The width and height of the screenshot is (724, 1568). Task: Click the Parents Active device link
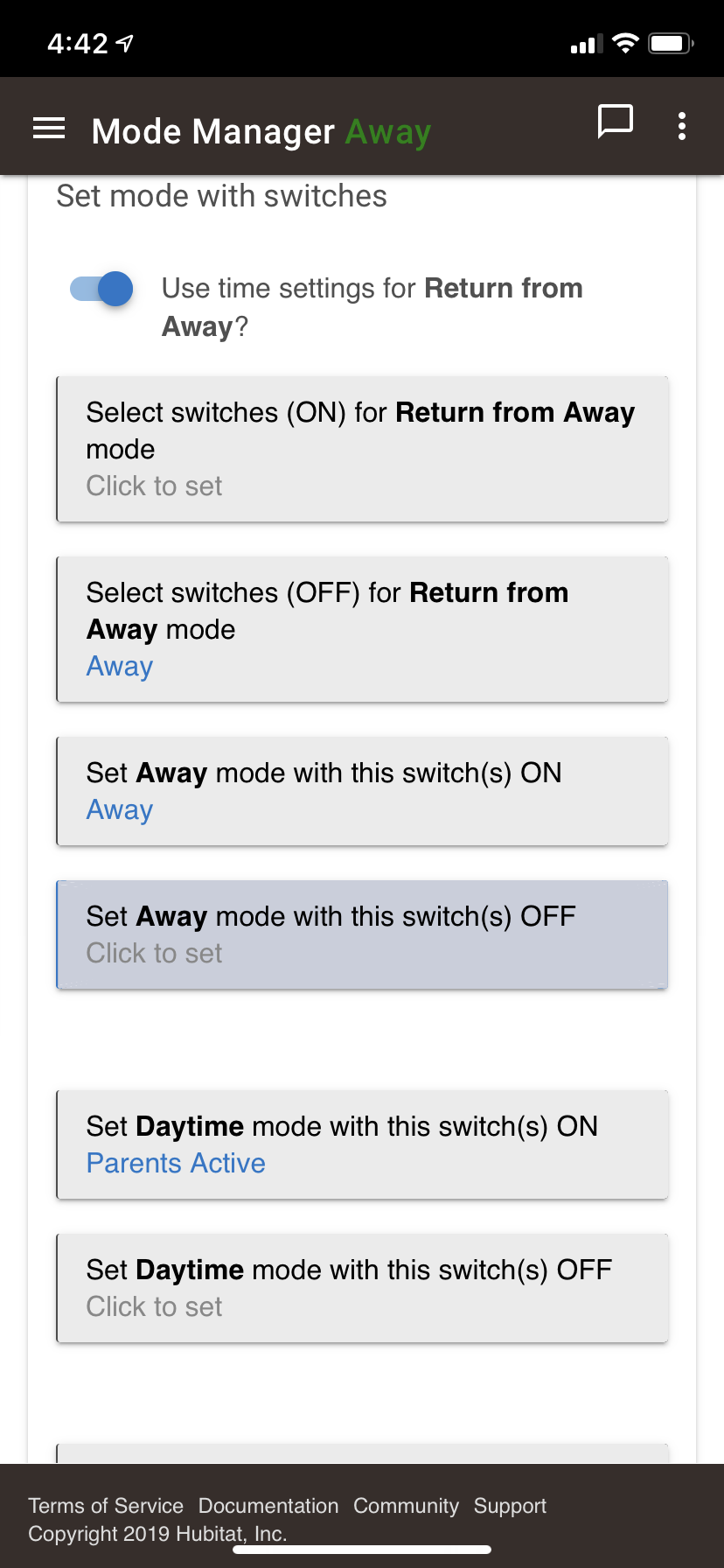[x=175, y=1163]
